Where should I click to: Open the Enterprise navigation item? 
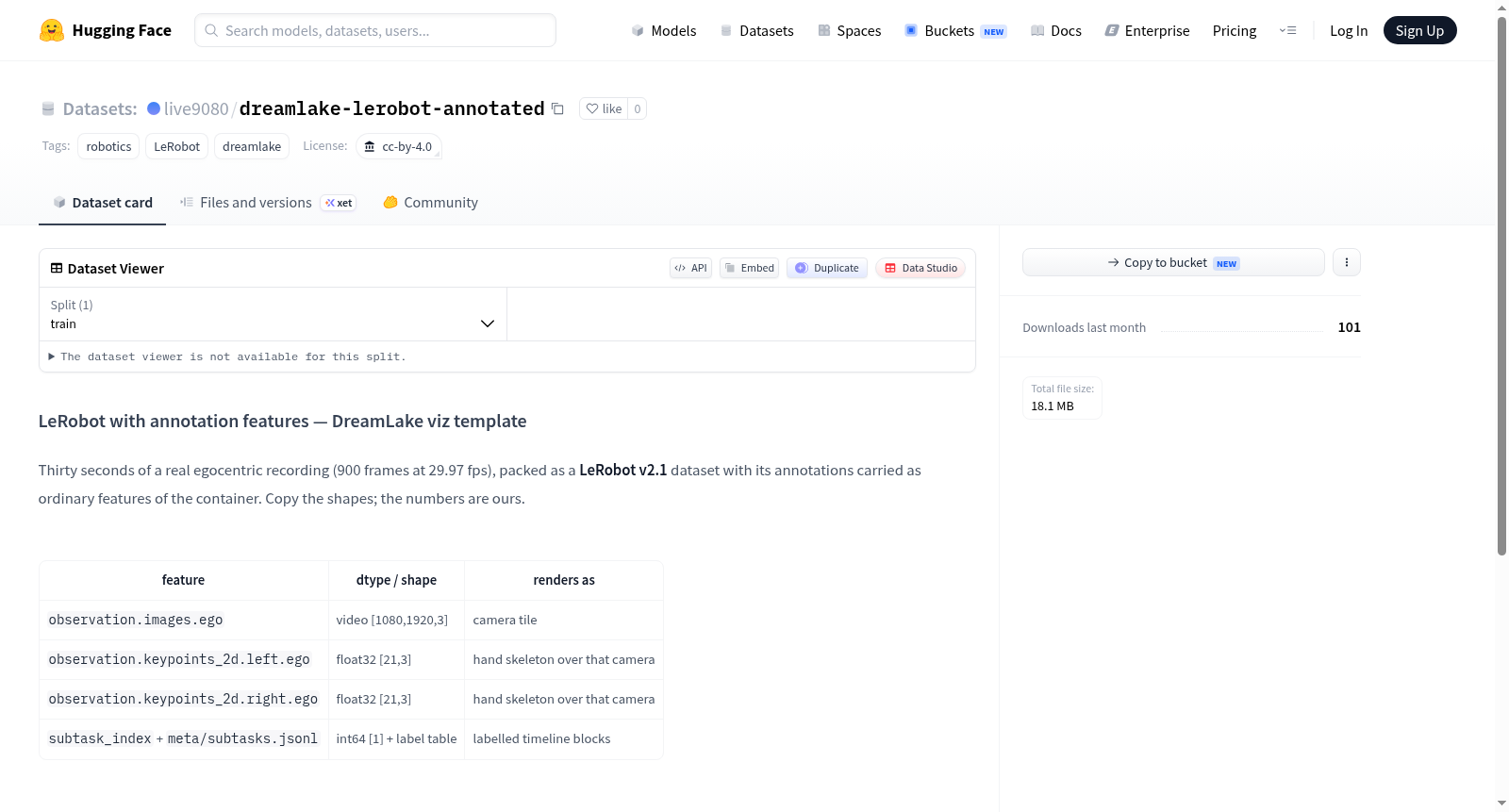1148,30
